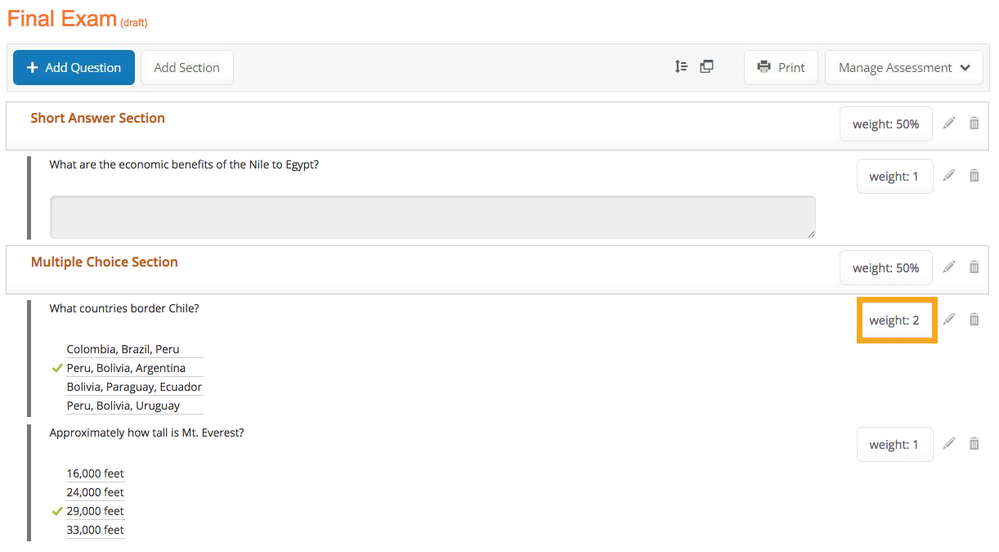Choose the 33,000 feet answer option
This screenshot has height=552, width=999.
point(95,530)
